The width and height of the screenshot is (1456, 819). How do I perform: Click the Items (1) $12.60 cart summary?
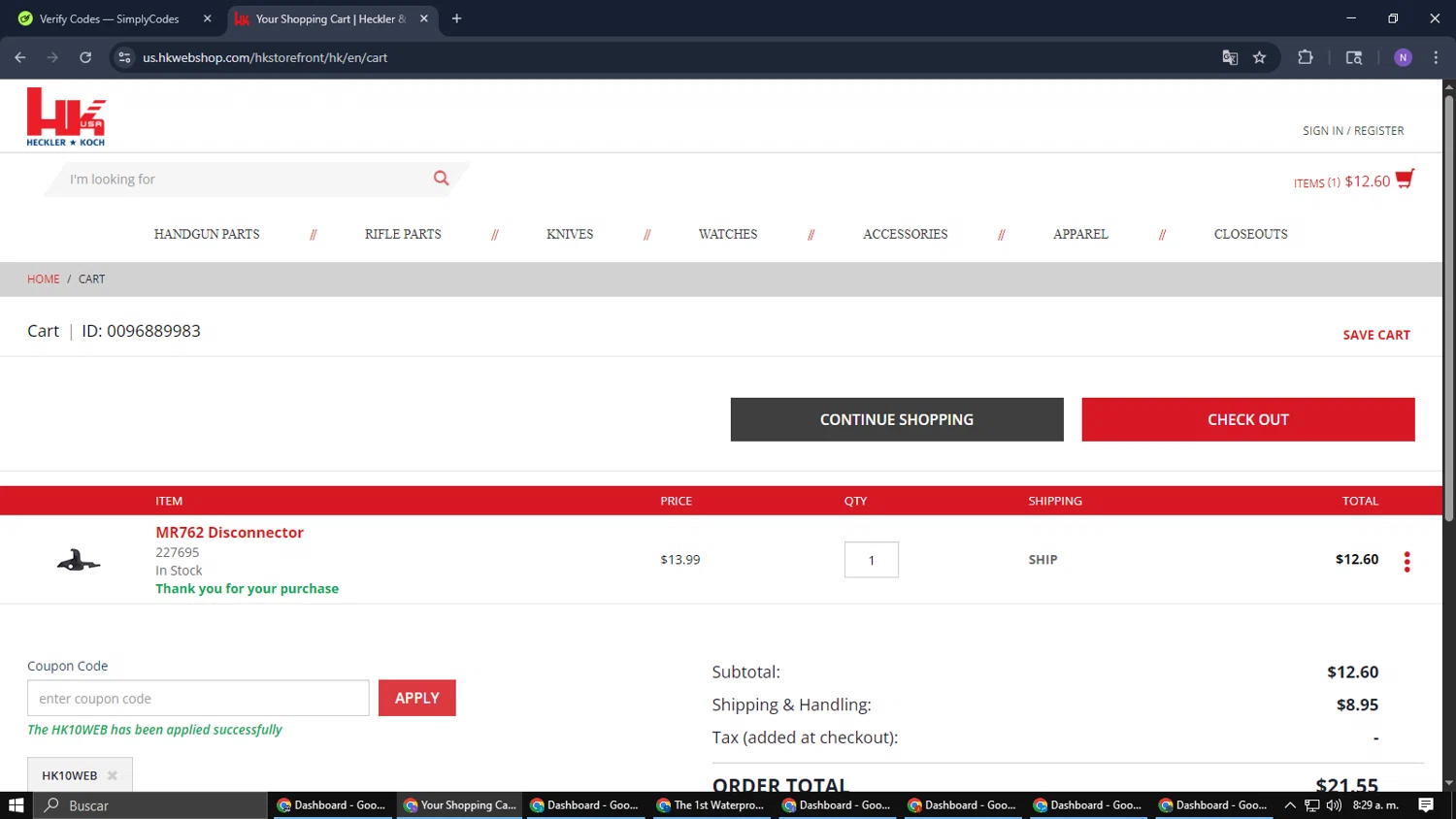[x=1341, y=181]
